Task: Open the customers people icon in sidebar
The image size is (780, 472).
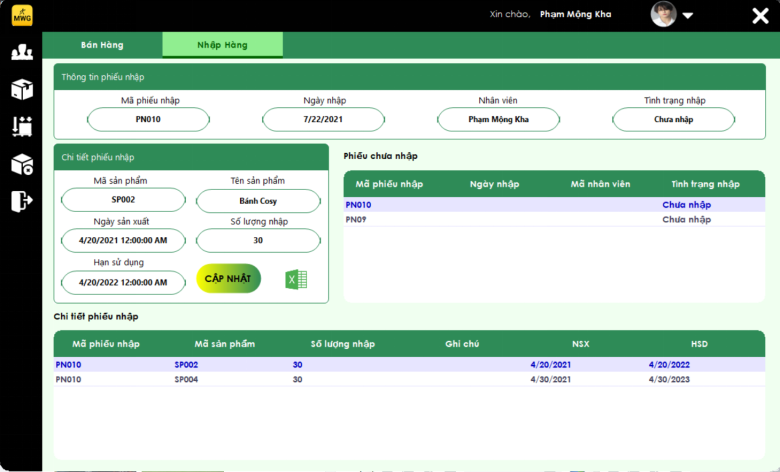Action: 22,52
